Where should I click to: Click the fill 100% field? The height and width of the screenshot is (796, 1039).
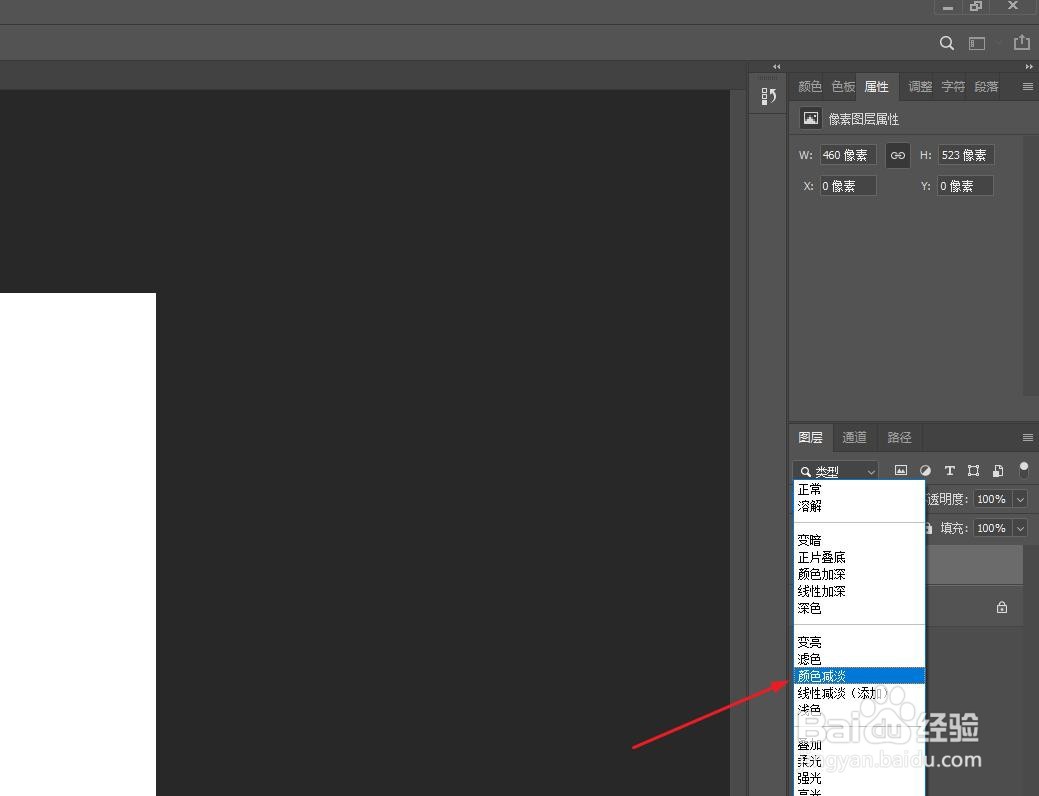tap(992, 528)
